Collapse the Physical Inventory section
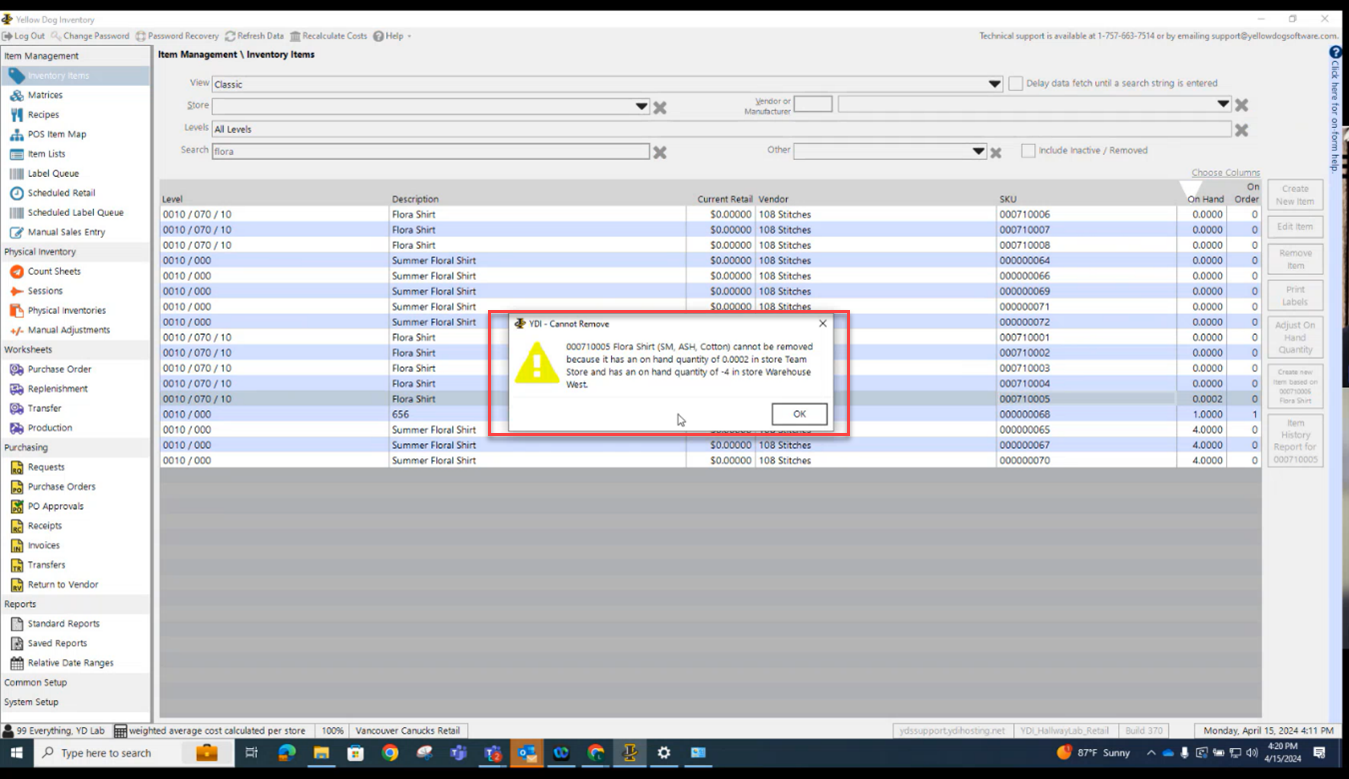The height and width of the screenshot is (779, 1349). (x=75, y=252)
